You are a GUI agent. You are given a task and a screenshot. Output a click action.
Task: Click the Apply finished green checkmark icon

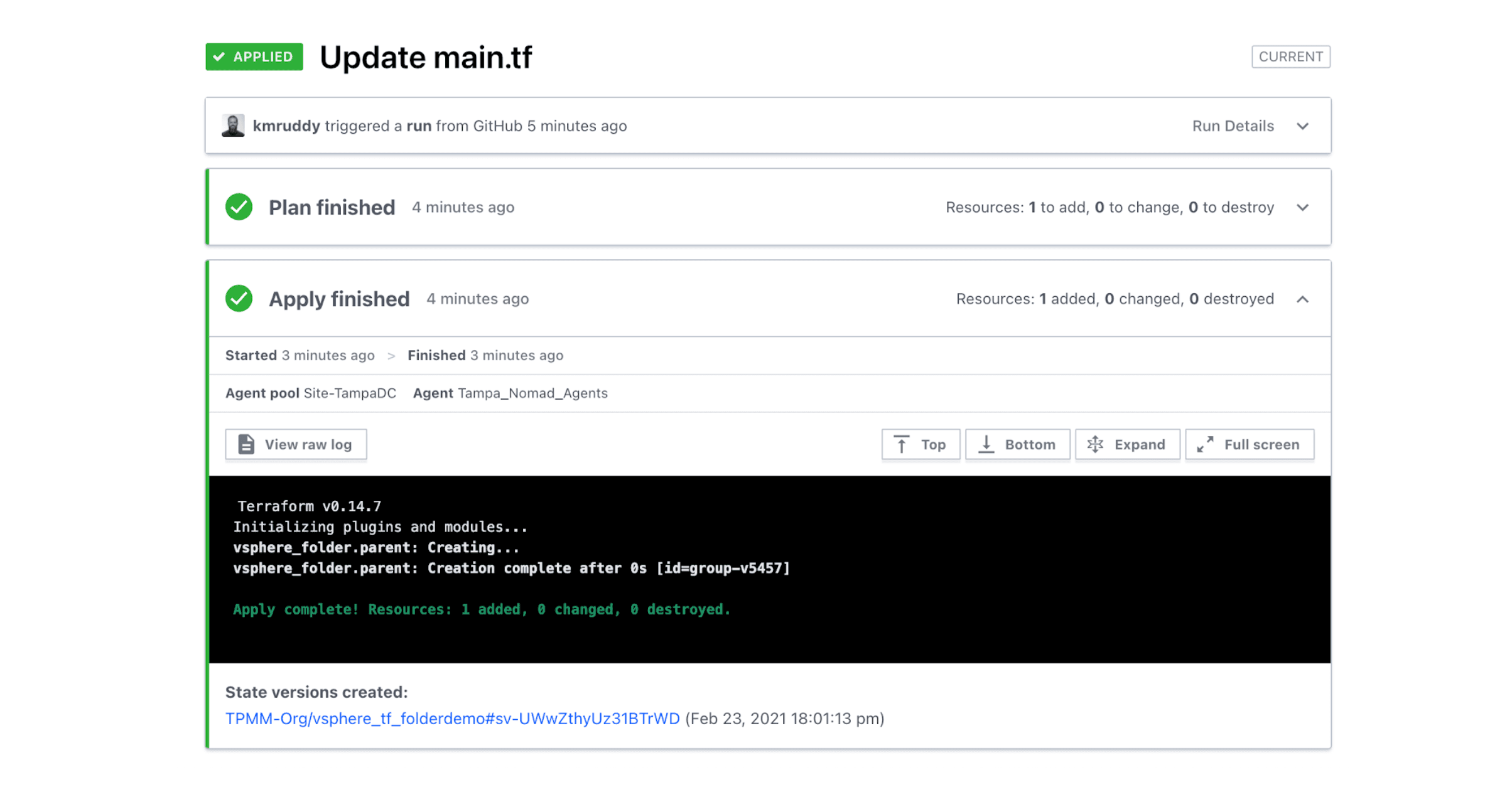tap(239, 299)
